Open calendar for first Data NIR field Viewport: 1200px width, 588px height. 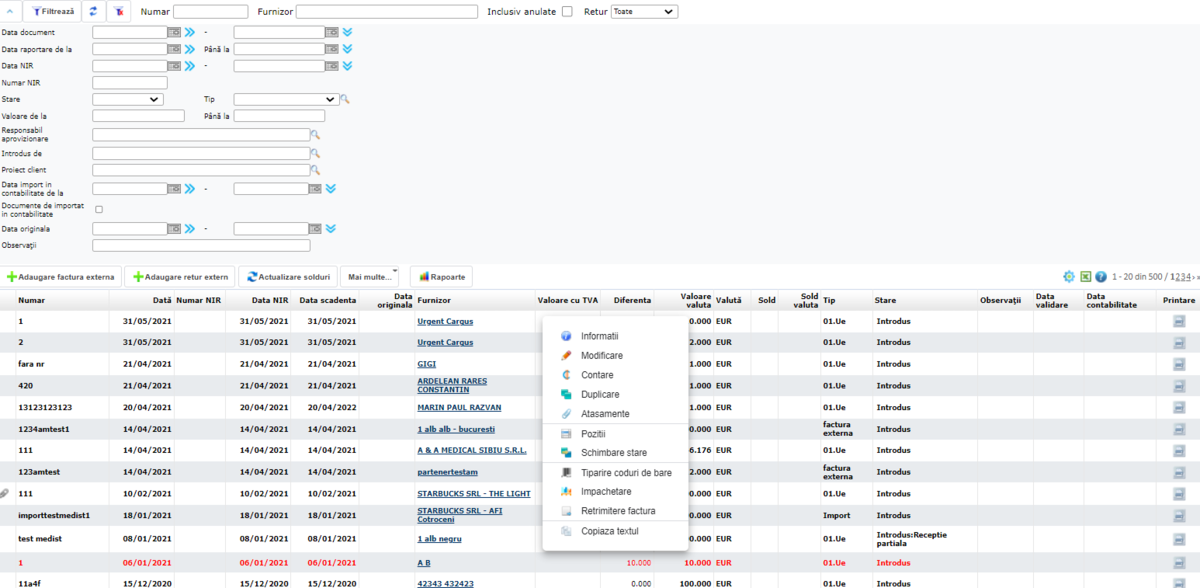pos(174,66)
